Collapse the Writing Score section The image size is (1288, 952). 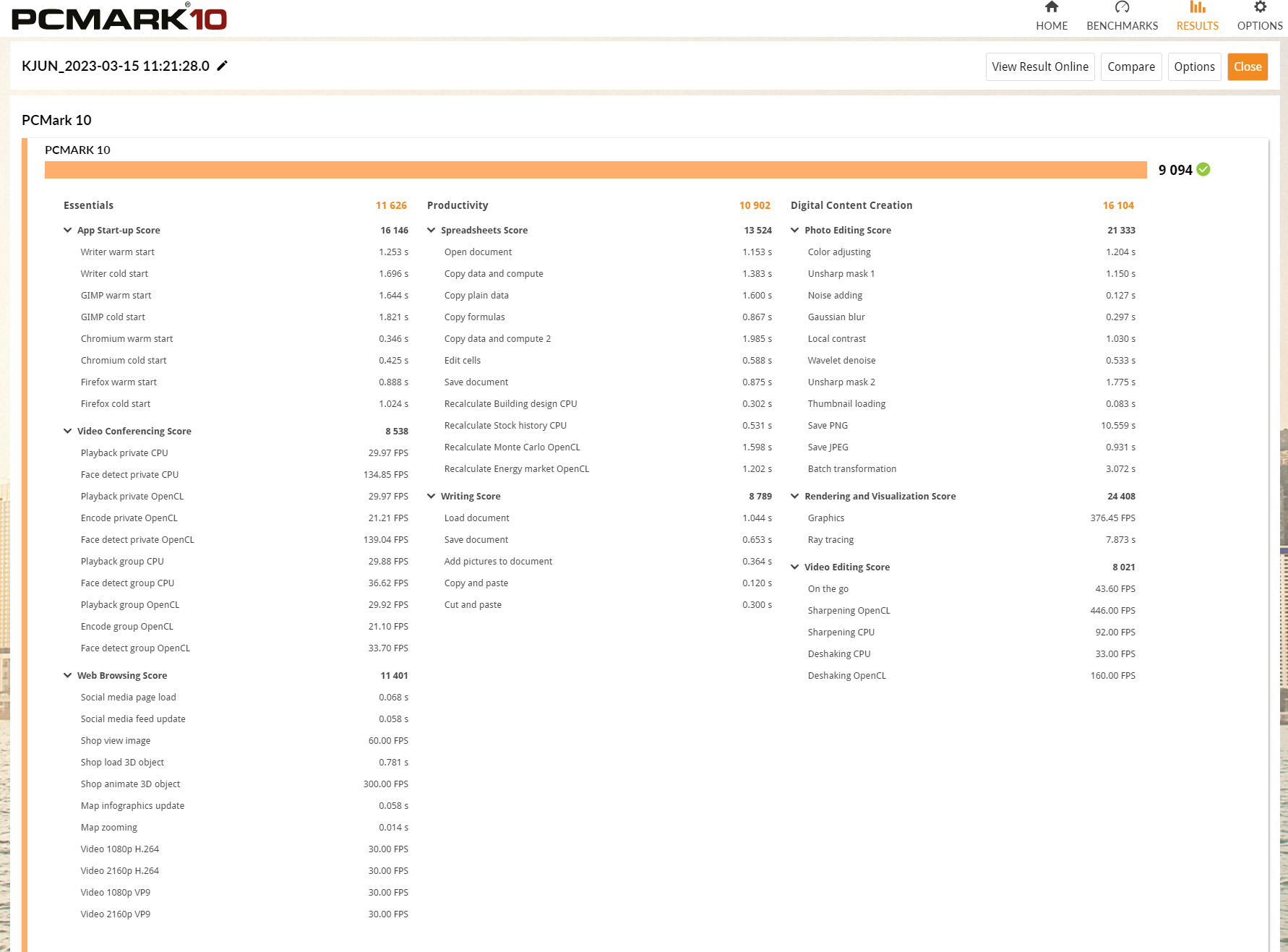tap(432, 496)
